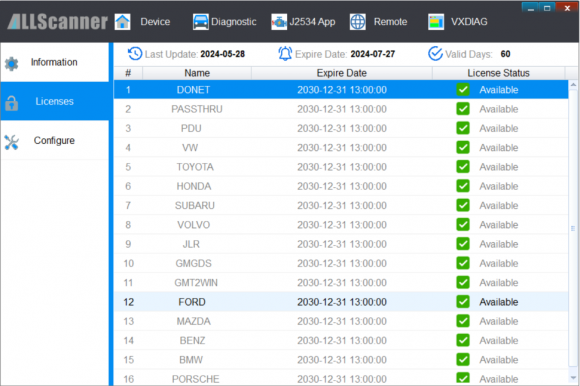Toggle the PDU license checkbox
580x386 pixels.
(463, 128)
